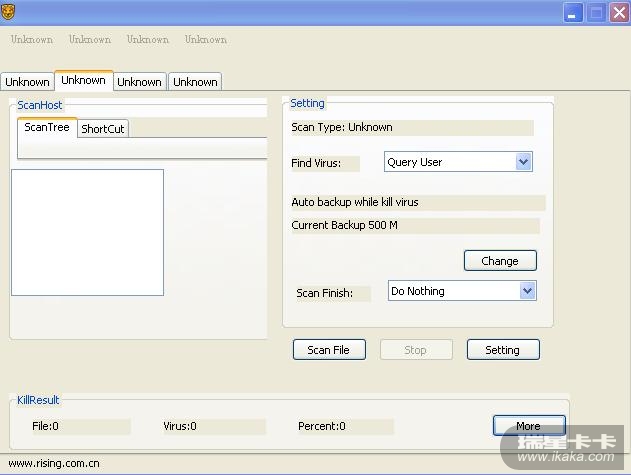
Task: Switch to the ScanTree tab
Action: pyautogui.click(x=47, y=128)
